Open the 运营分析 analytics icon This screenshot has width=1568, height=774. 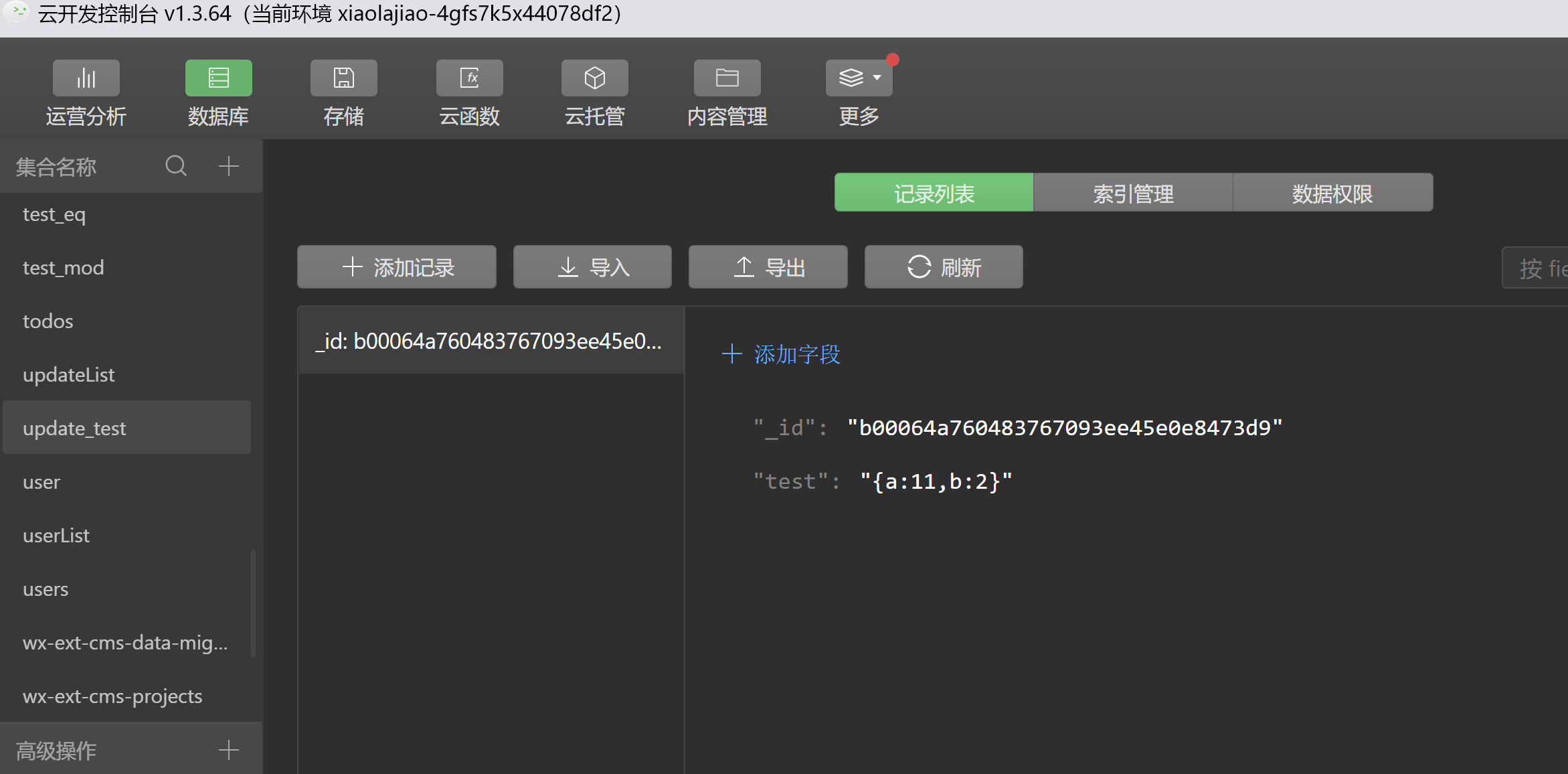coord(86,78)
